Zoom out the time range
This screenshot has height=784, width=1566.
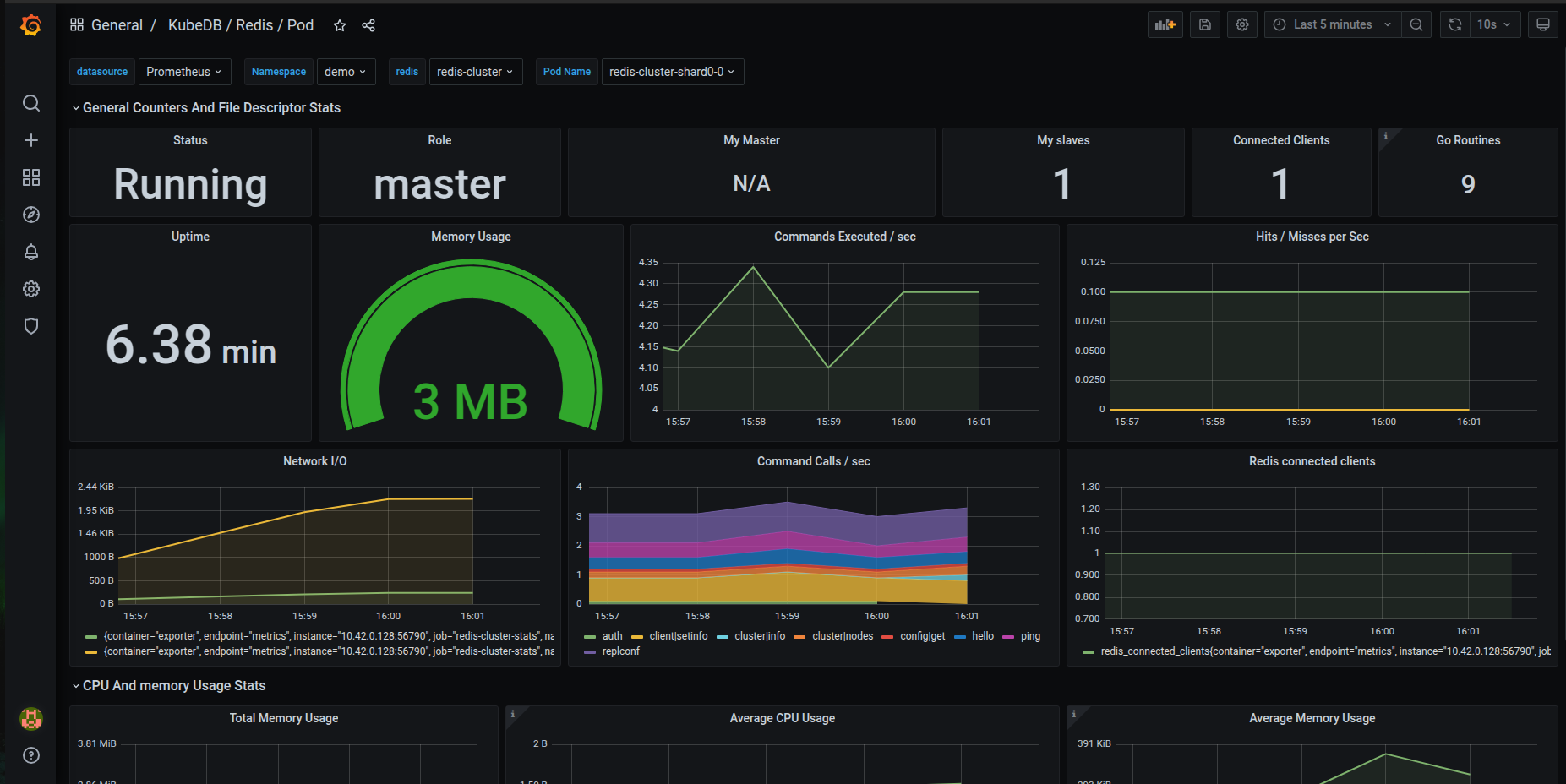pos(1416,24)
